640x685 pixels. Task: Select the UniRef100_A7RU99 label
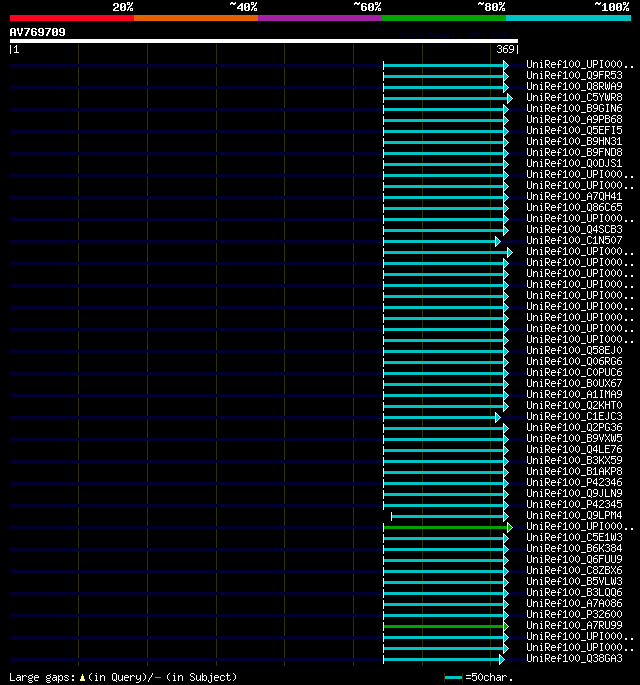point(574,625)
